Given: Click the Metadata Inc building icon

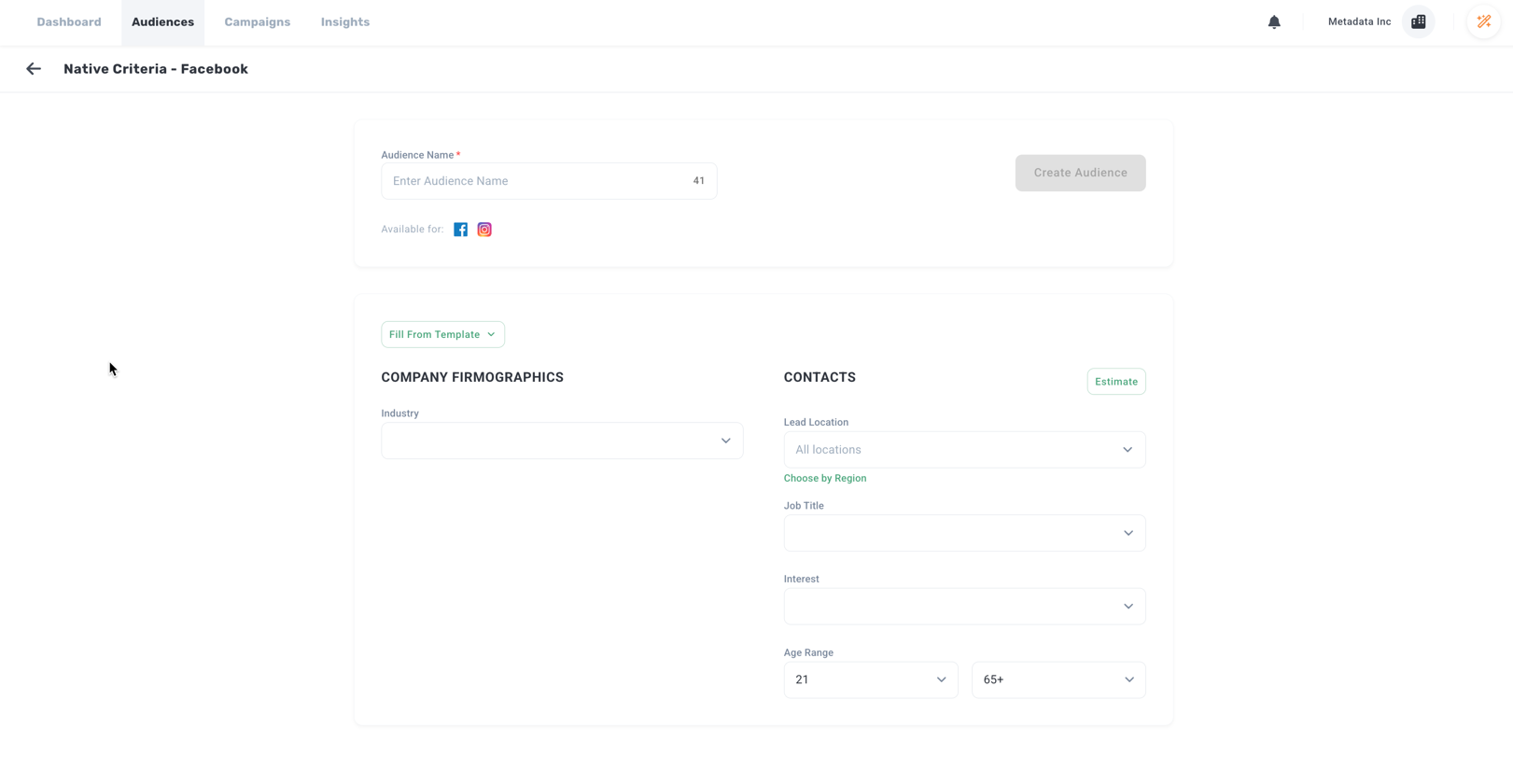Looking at the screenshot, I should [x=1418, y=22].
